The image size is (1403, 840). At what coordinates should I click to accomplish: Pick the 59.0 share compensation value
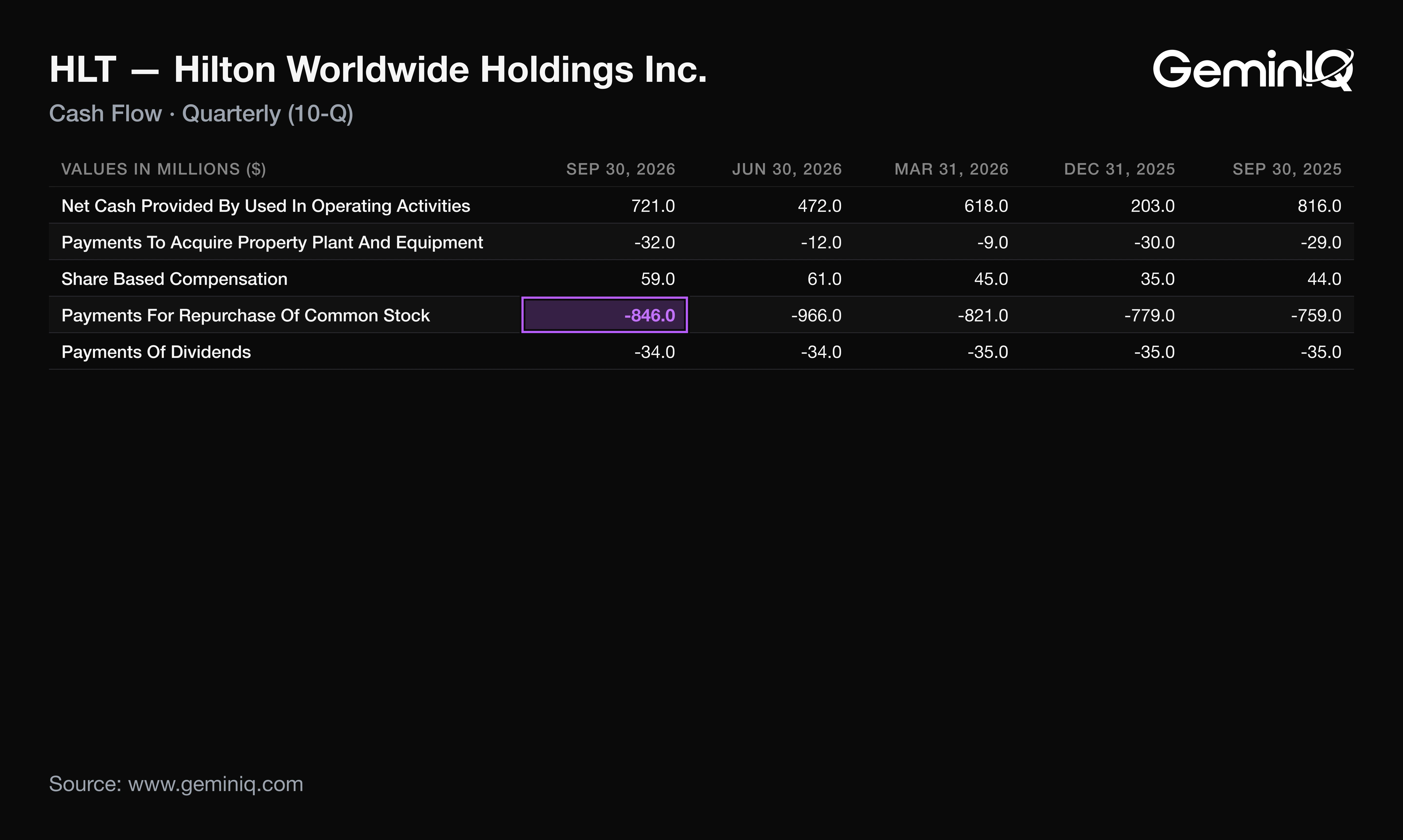pos(658,279)
